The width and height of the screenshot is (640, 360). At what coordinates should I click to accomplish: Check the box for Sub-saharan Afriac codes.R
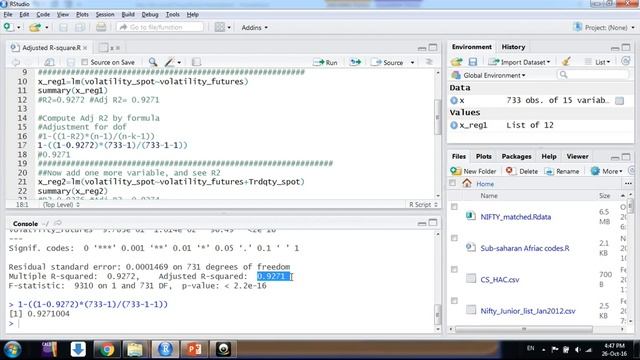pyautogui.click(x=454, y=238)
